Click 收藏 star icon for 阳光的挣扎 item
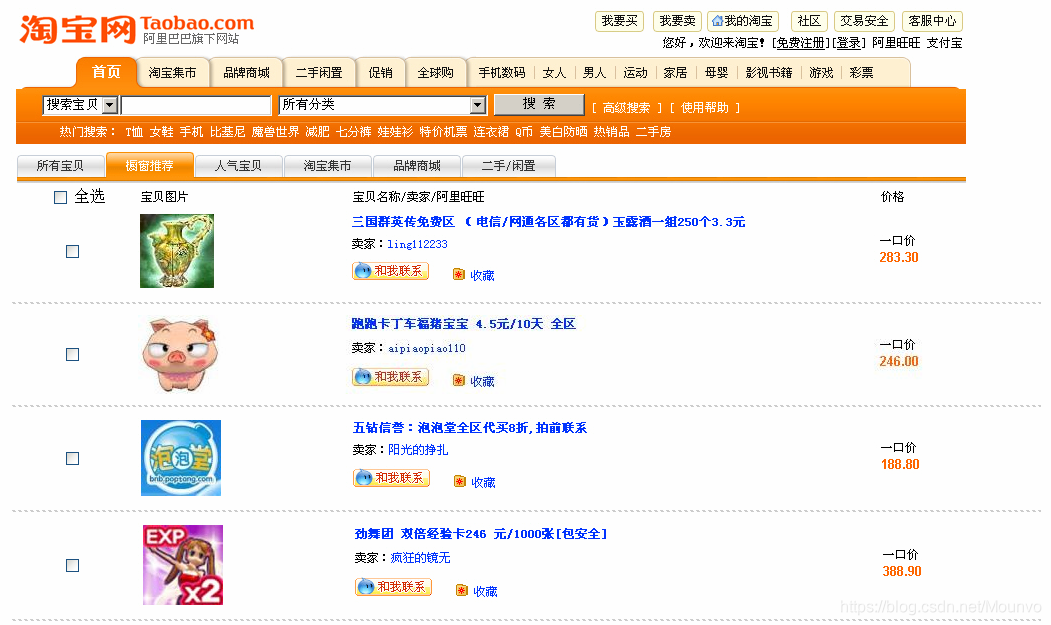 [459, 481]
